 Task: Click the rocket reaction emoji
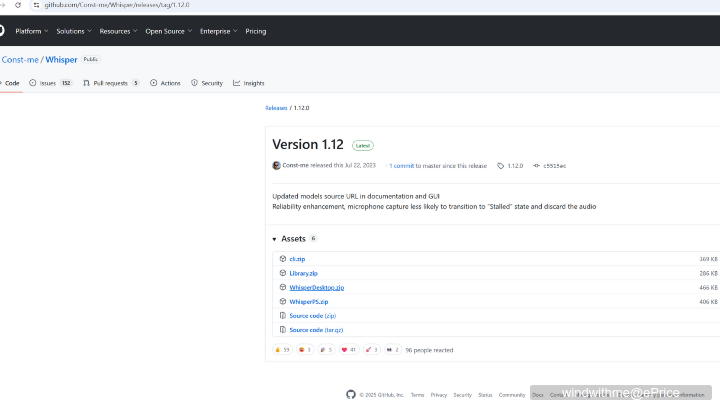tap(368, 350)
